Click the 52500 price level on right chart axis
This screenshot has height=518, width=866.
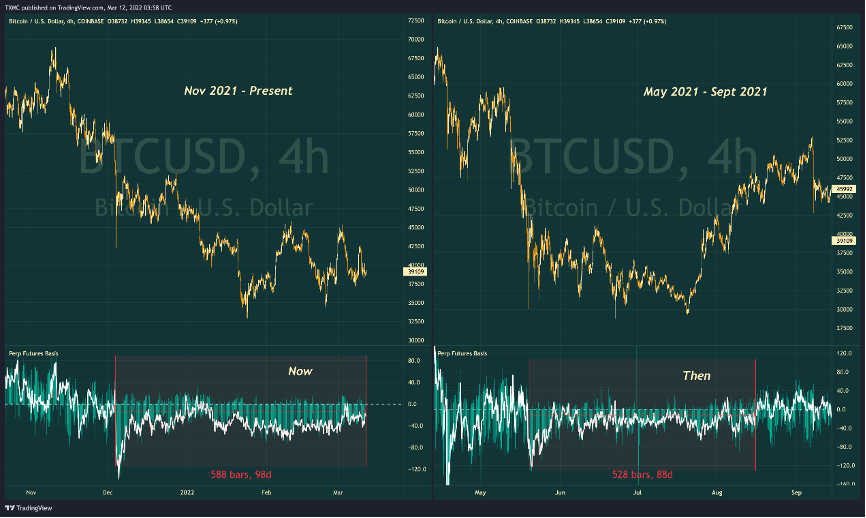(x=844, y=140)
